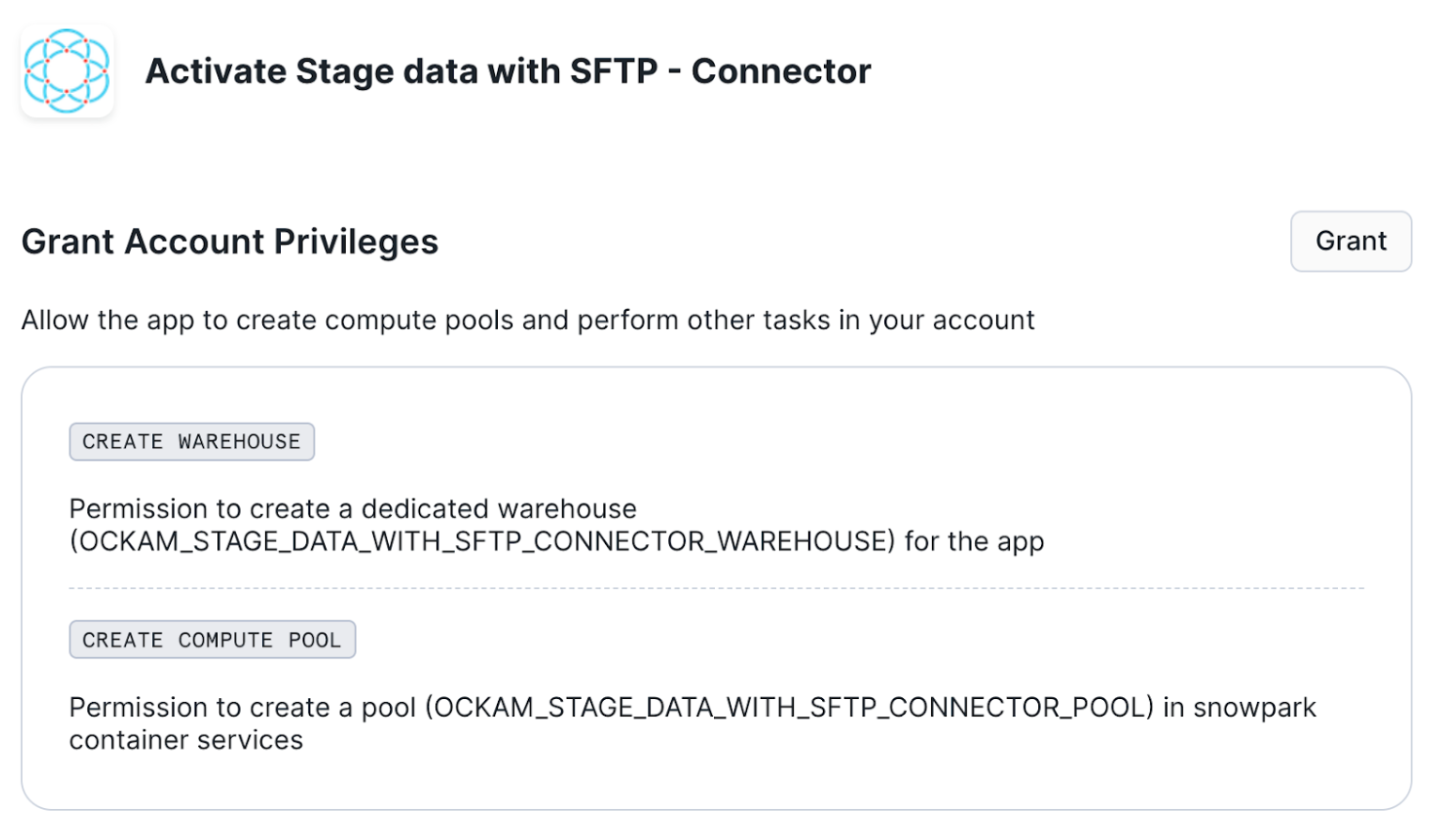Click the word 'Connector' in the title

[x=781, y=71]
